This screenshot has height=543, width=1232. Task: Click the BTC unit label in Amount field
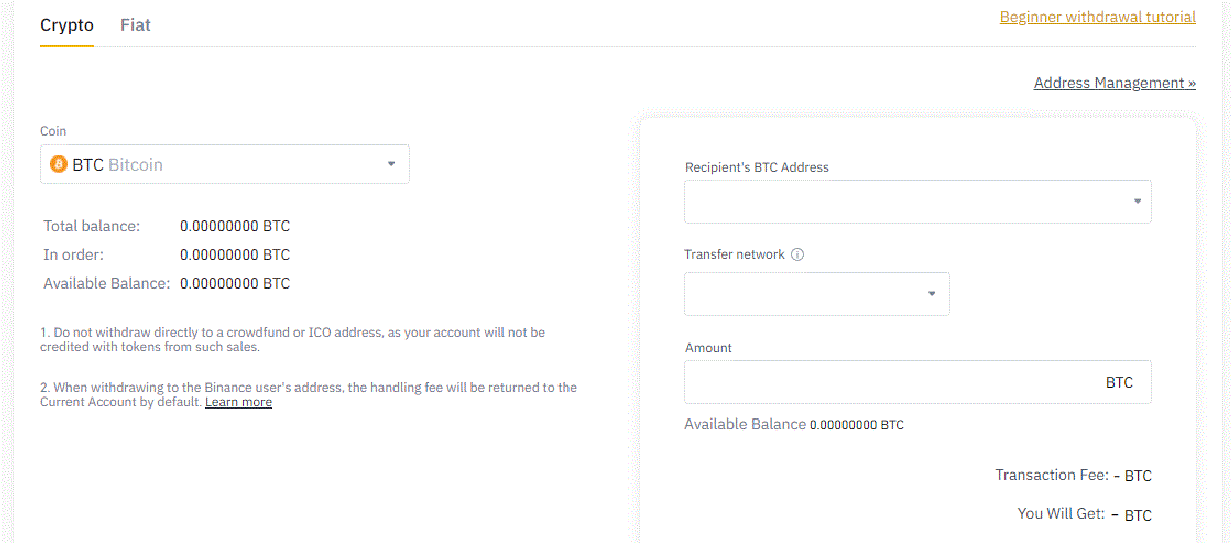tap(1119, 383)
